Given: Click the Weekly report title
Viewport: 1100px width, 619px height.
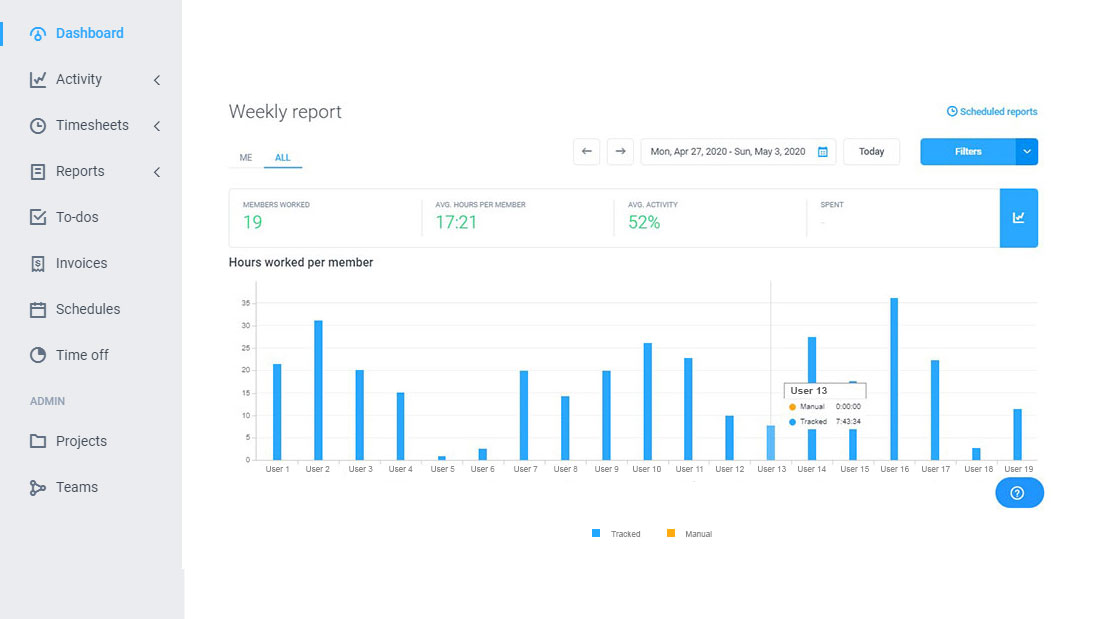Looking at the screenshot, I should (285, 112).
